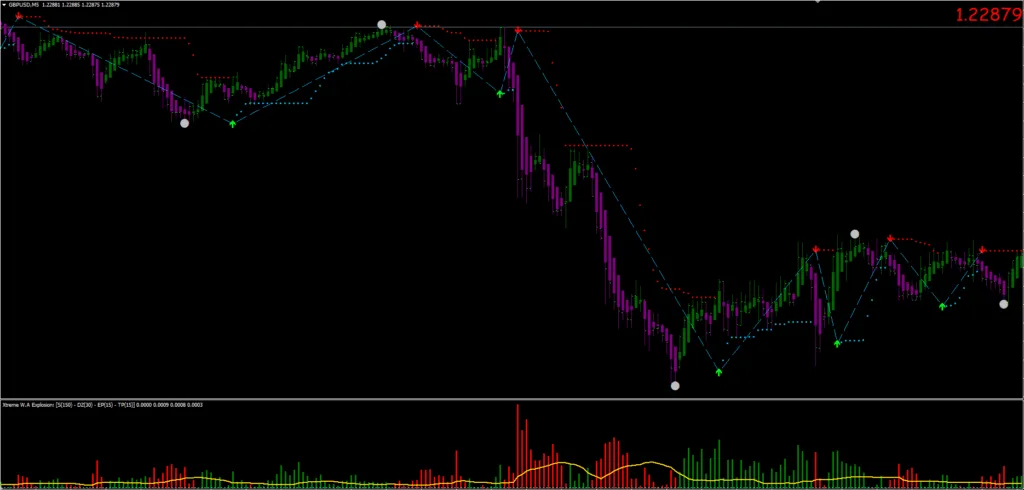Select the white dot at the lowest price bottom
Image resolution: width=1024 pixels, height=490 pixels.
click(675, 385)
